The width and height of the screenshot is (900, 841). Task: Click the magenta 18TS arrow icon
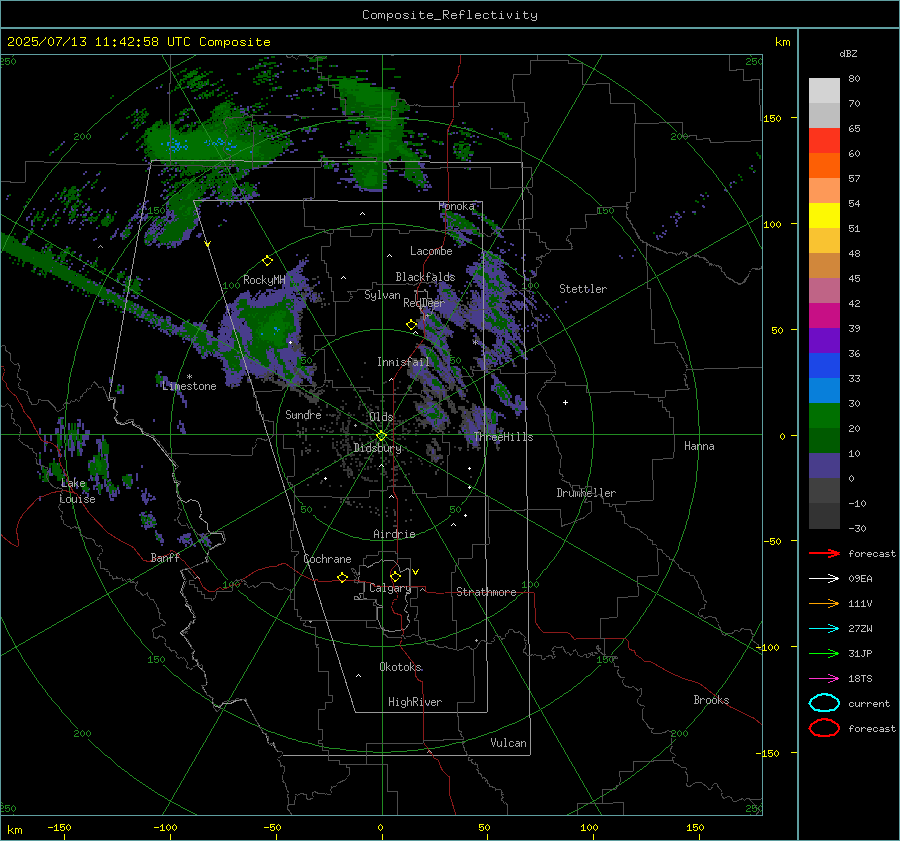(824, 679)
